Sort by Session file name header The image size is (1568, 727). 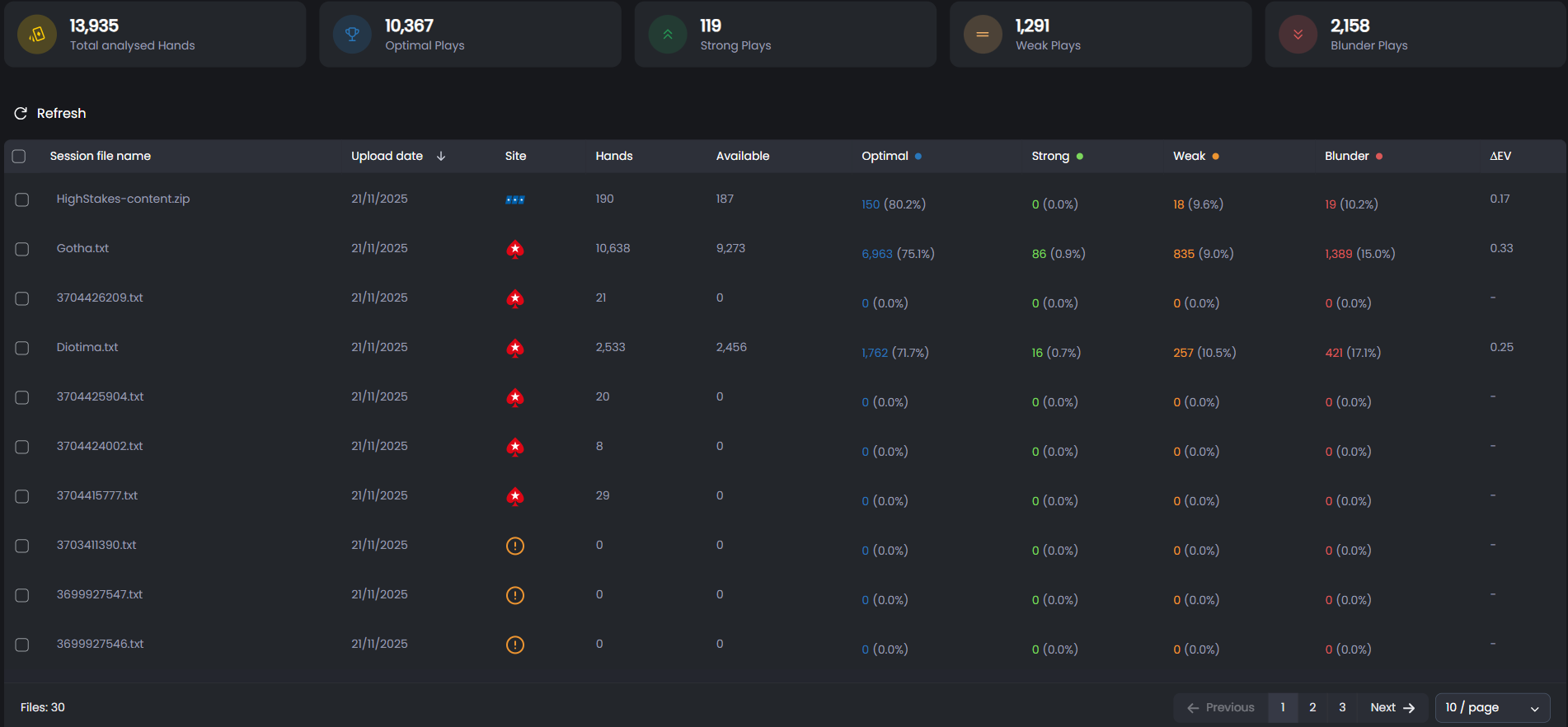point(101,156)
